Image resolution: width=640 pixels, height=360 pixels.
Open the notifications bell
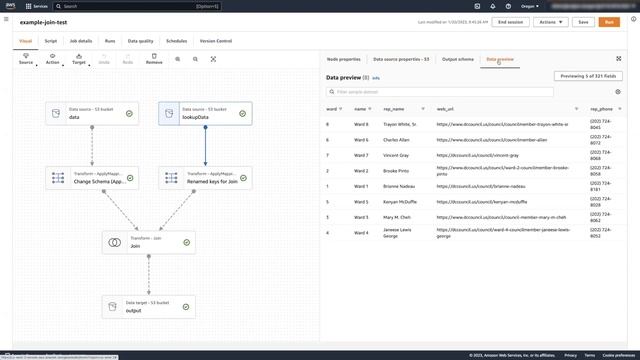coord(493,6)
